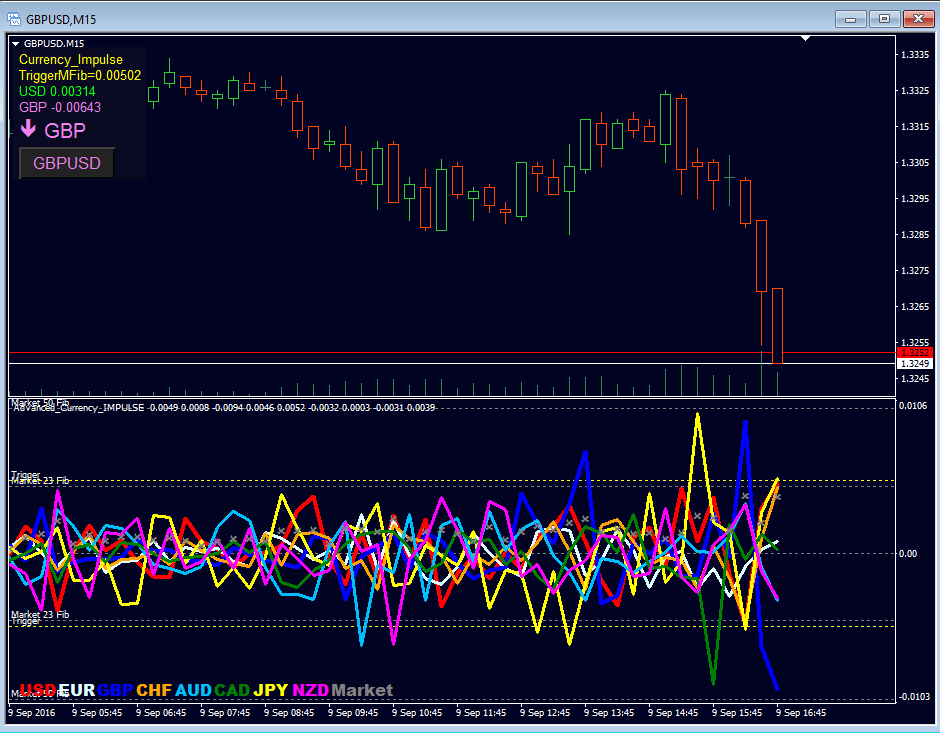Click the magenta NZD legend label

[310, 690]
